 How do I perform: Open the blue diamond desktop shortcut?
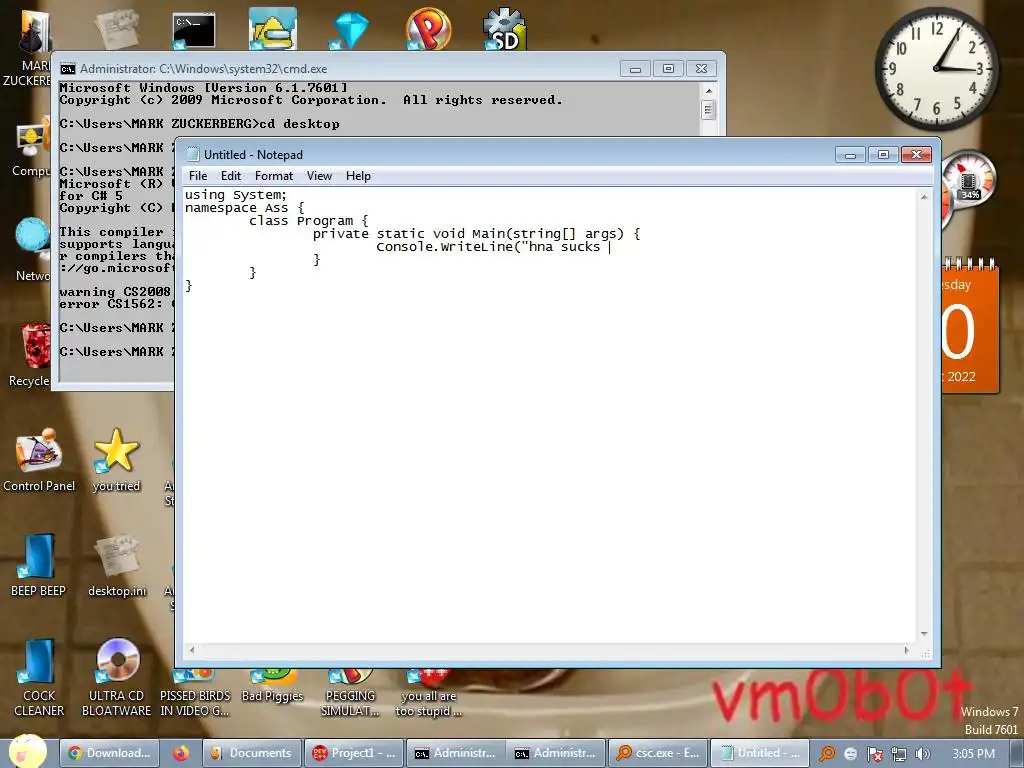point(350,30)
